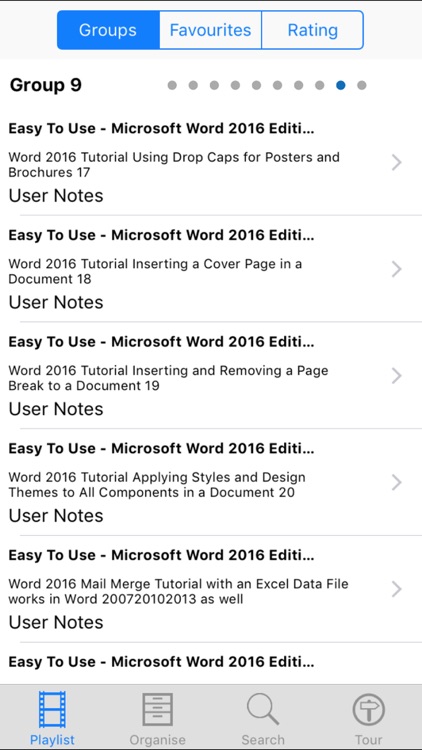Open chevron for Mail Merge tutorial
This screenshot has width=422, height=750.
[397, 589]
